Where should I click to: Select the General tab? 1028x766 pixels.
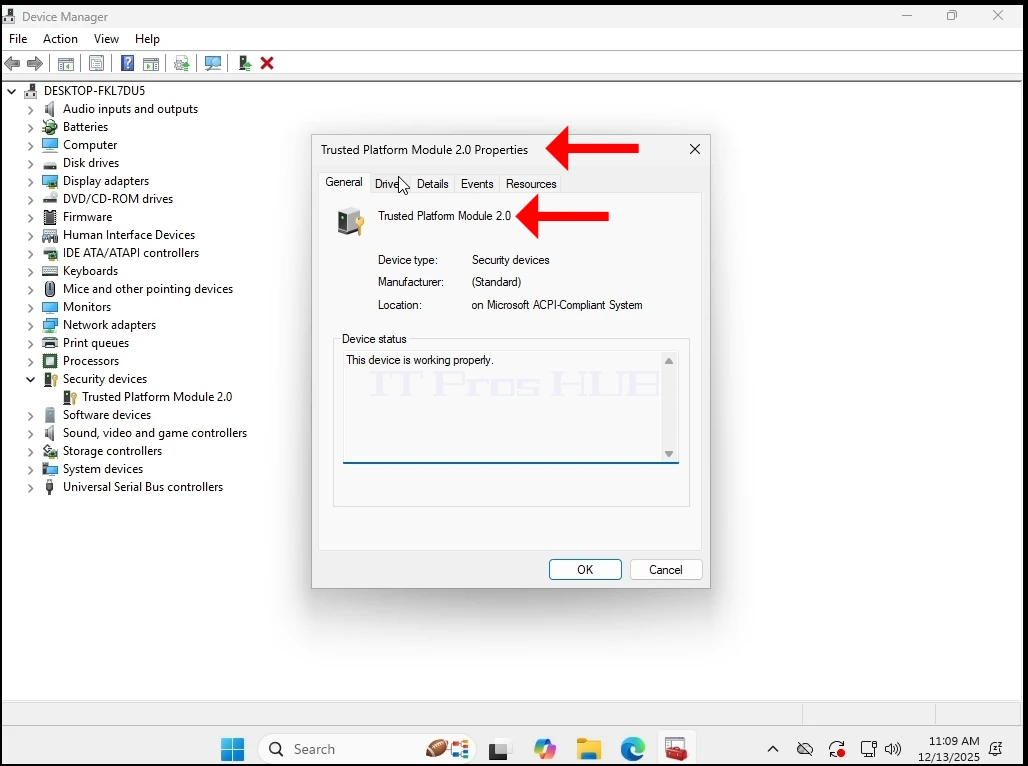click(344, 182)
